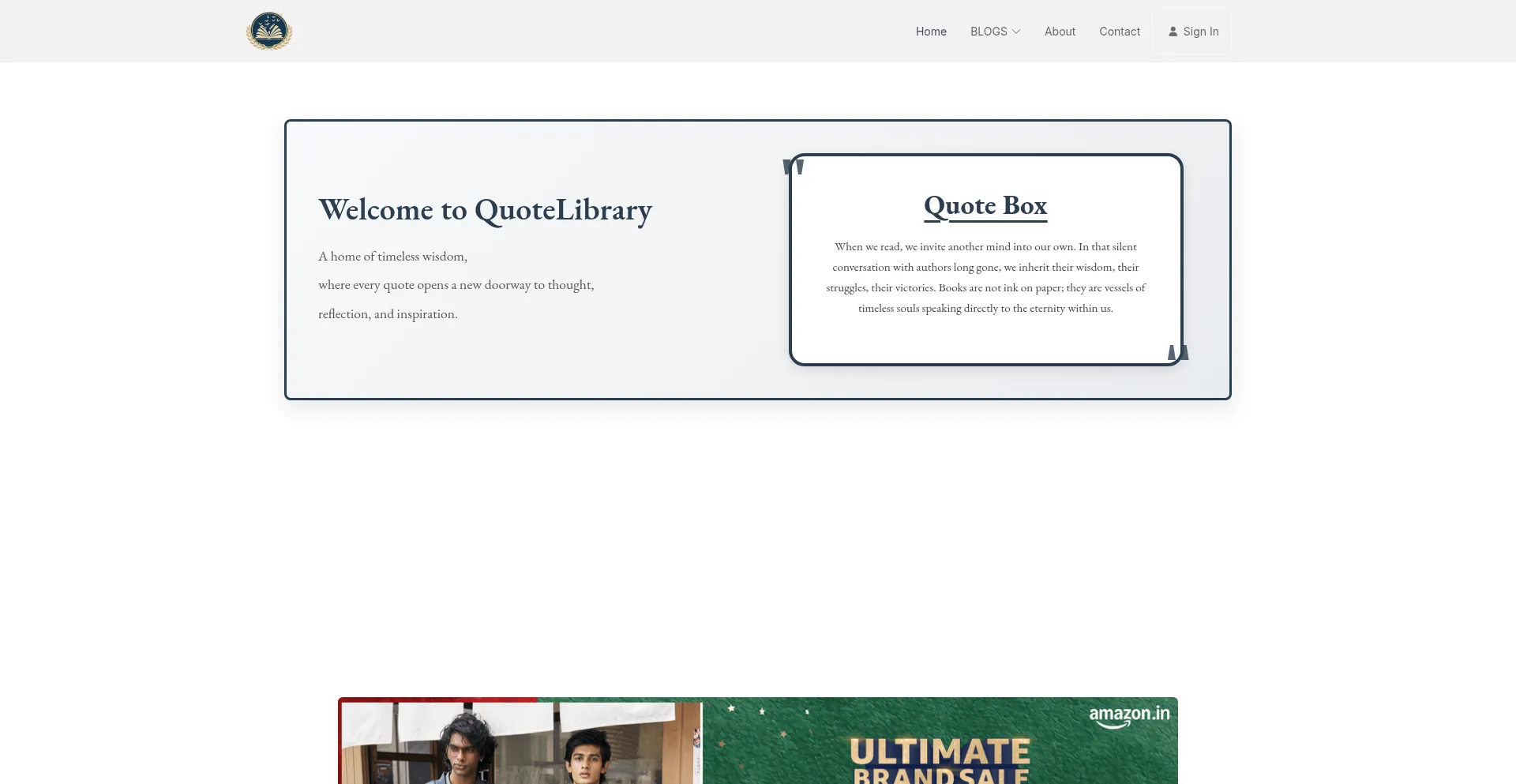Open the BLOGS navigation menu

[989, 32]
